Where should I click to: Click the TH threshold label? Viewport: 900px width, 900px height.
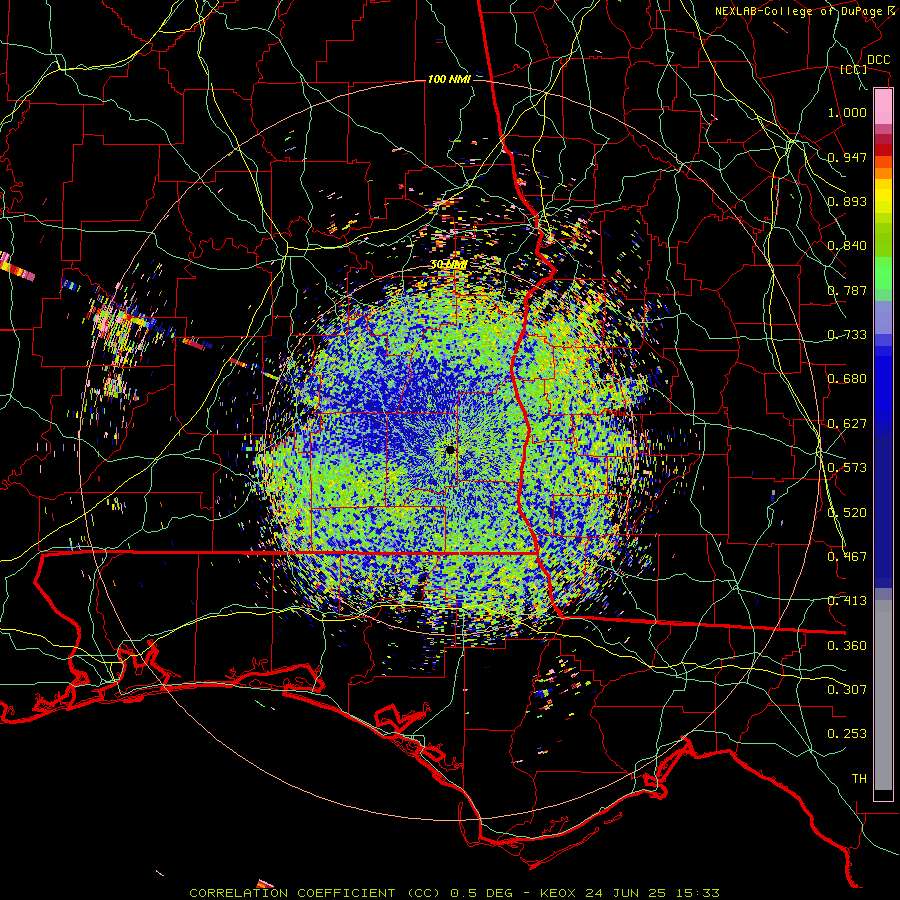859,779
